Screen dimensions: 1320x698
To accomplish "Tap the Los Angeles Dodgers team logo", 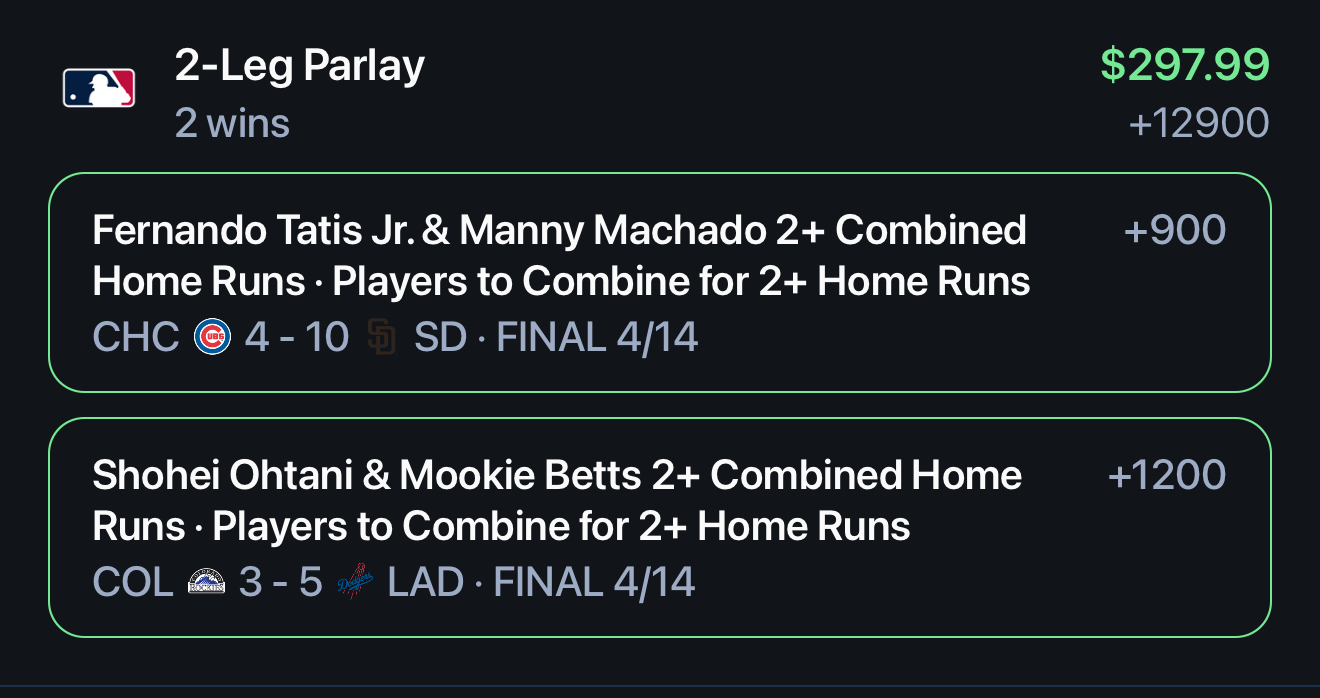I will pos(355,582).
